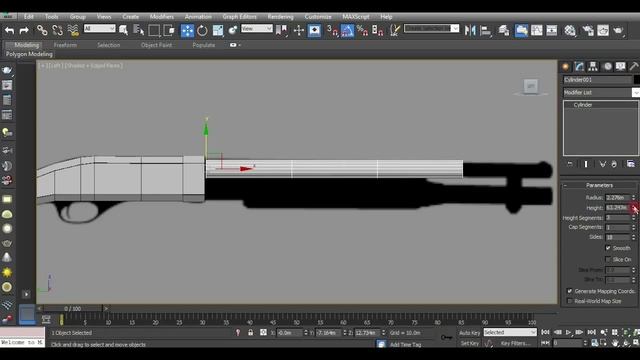This screenshot has height=360, width=640.
Task: Click the Redo arrow icon
Action: (x=24, y=30)
